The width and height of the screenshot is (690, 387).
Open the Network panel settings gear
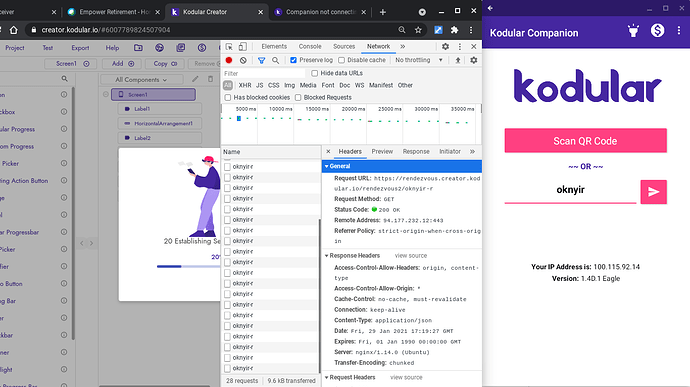click(473, 60)
